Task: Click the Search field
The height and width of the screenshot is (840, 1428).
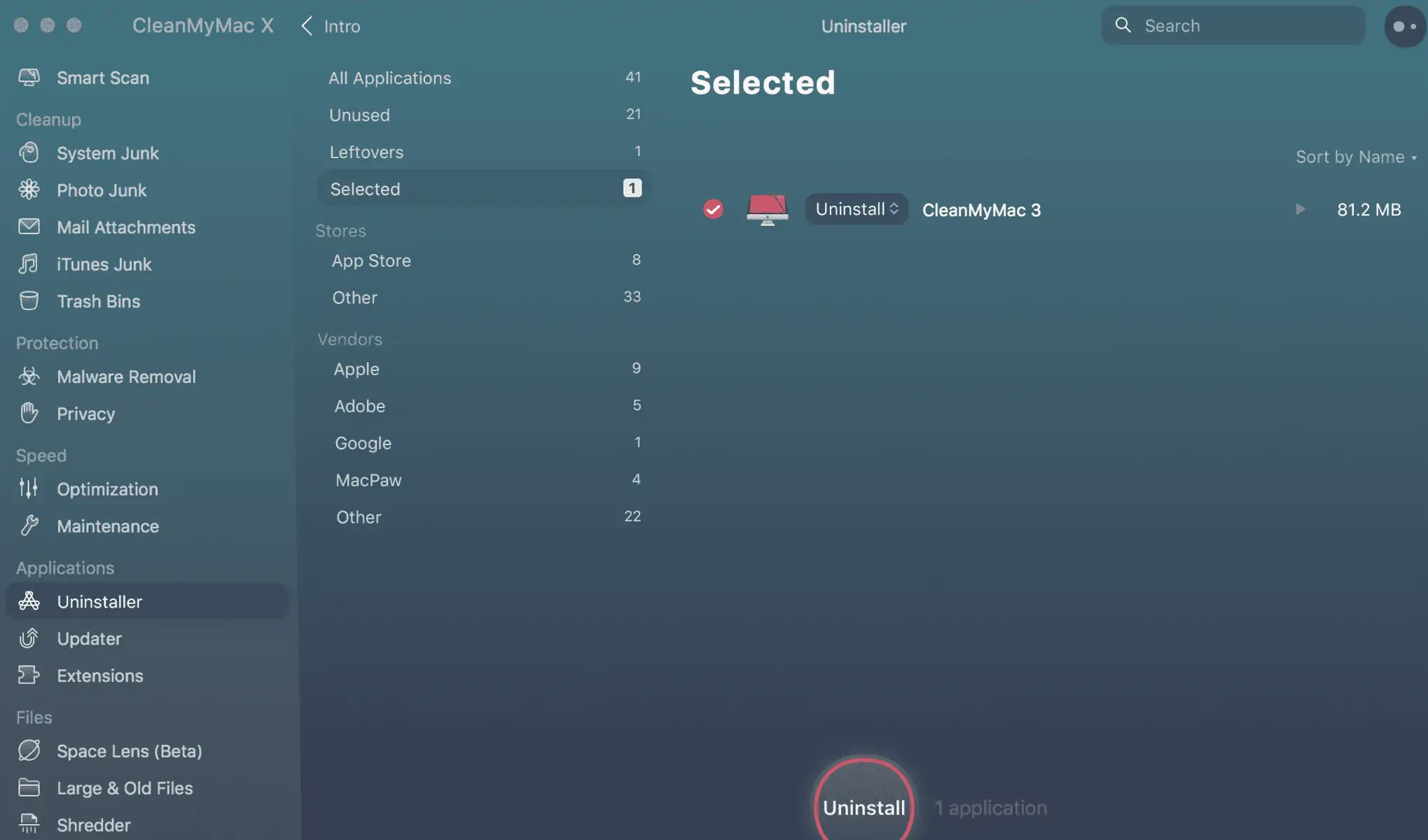Action: click(x=1233, y=26)
